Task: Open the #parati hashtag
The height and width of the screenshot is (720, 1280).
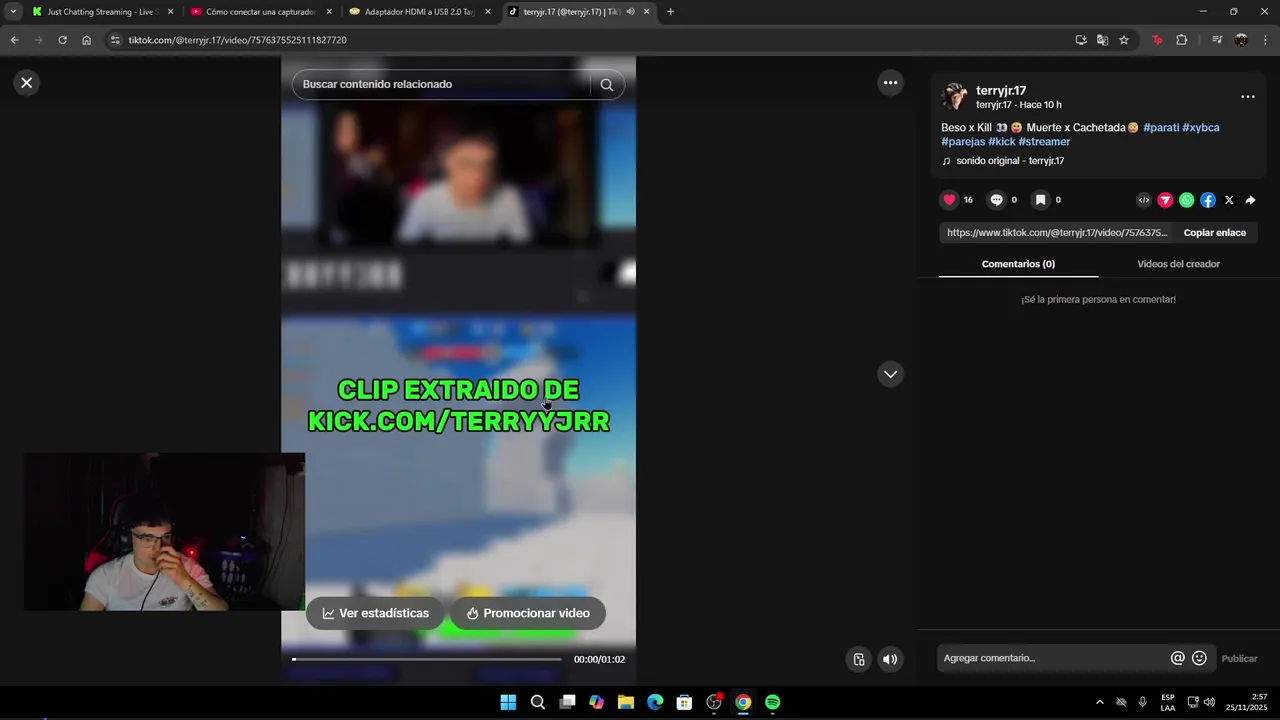Action: pyautogui.click(x=1161, y=128)
